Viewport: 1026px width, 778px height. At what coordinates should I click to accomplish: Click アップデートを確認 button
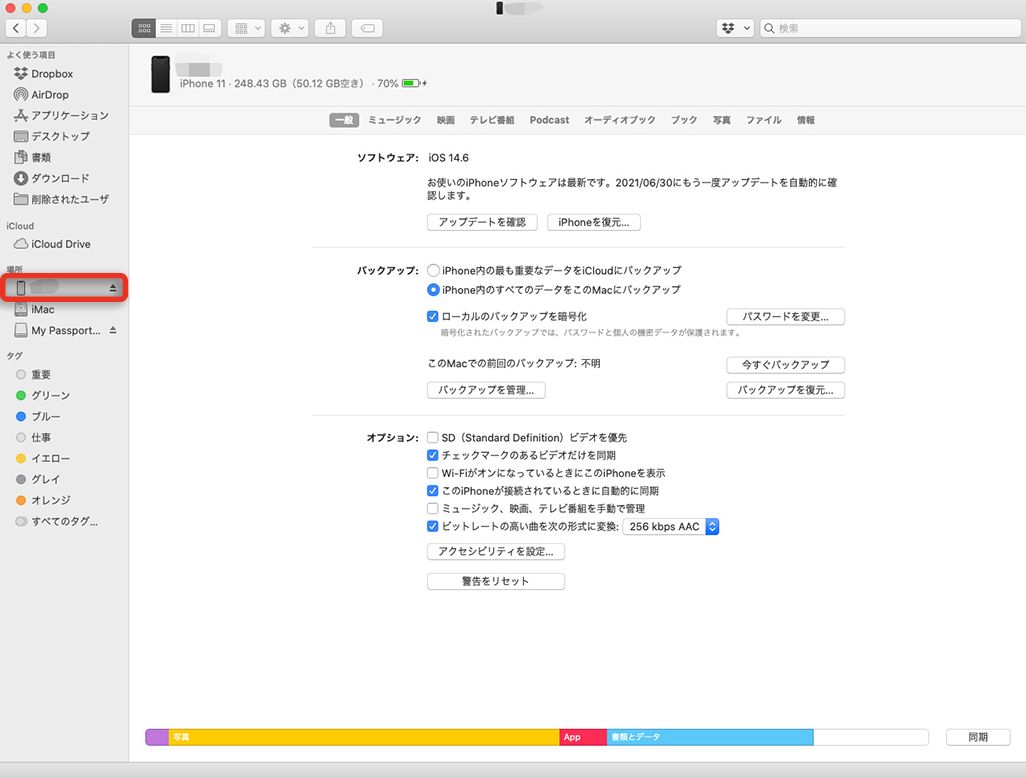tap(482, 222)
